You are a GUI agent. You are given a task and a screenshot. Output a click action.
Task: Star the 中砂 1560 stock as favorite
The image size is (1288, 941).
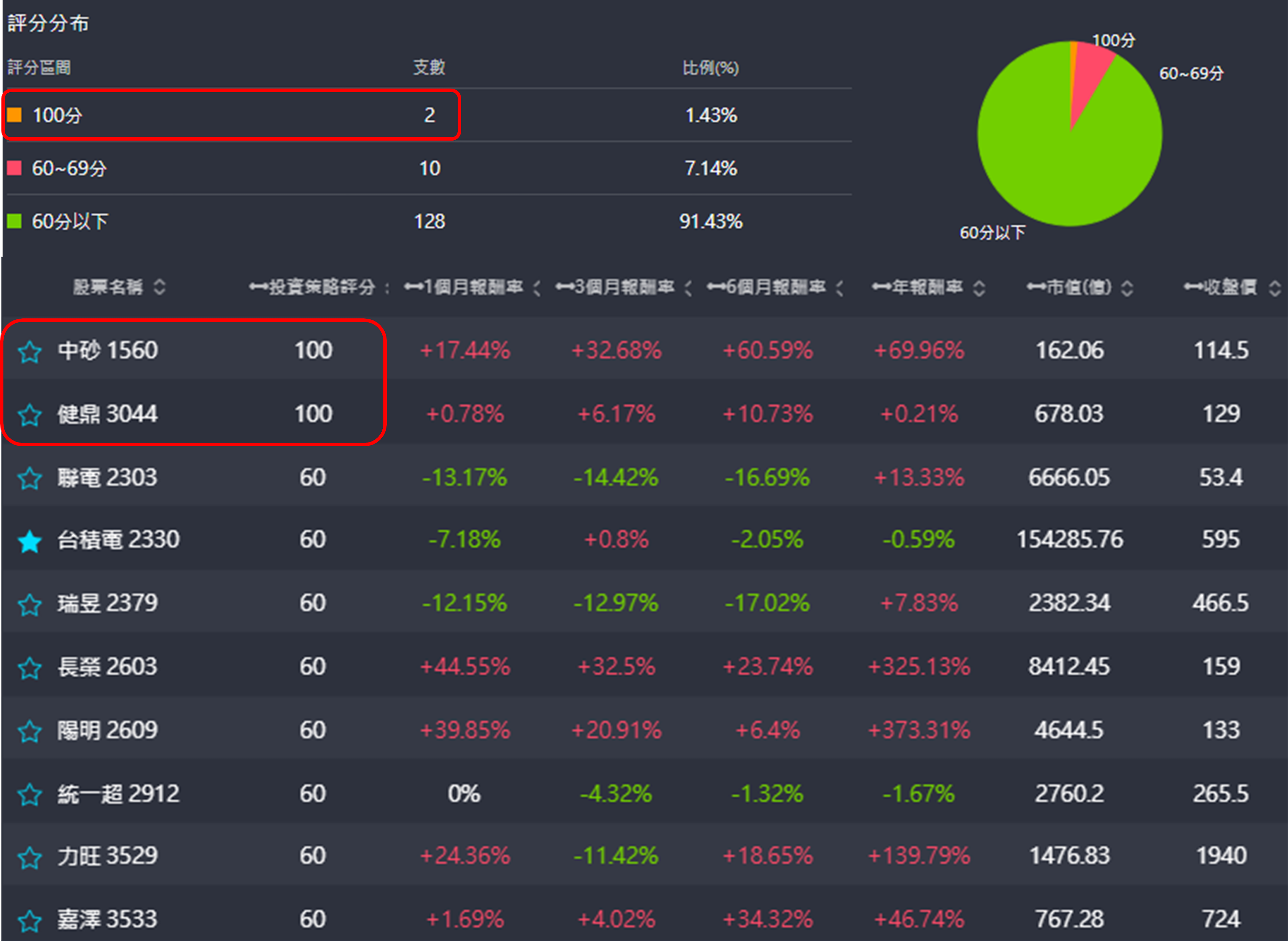pos(30,352)
